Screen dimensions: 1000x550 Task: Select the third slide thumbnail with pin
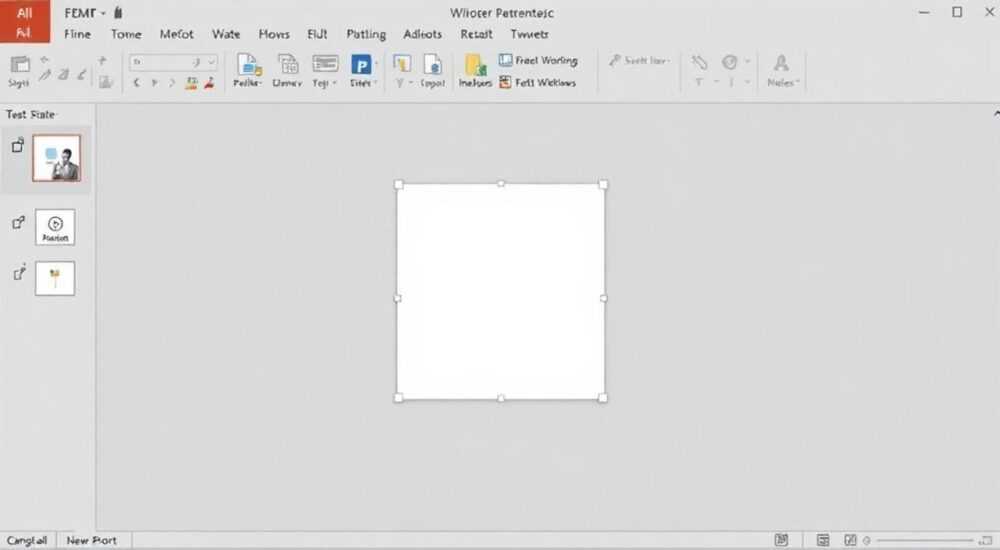[x=55, y=278]
